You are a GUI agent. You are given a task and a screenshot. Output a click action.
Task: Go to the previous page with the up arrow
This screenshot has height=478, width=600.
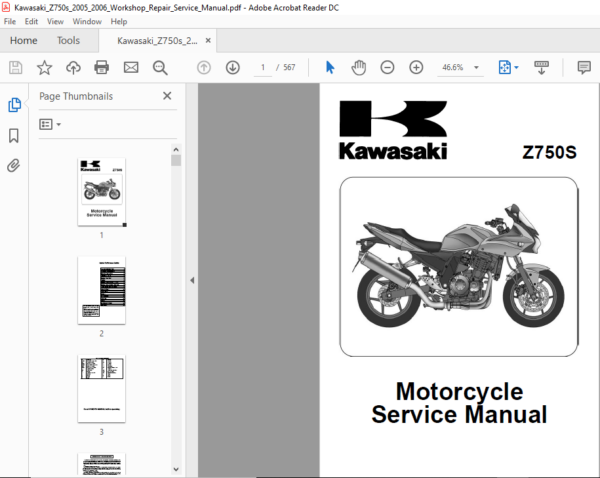[x=204, y=68]
